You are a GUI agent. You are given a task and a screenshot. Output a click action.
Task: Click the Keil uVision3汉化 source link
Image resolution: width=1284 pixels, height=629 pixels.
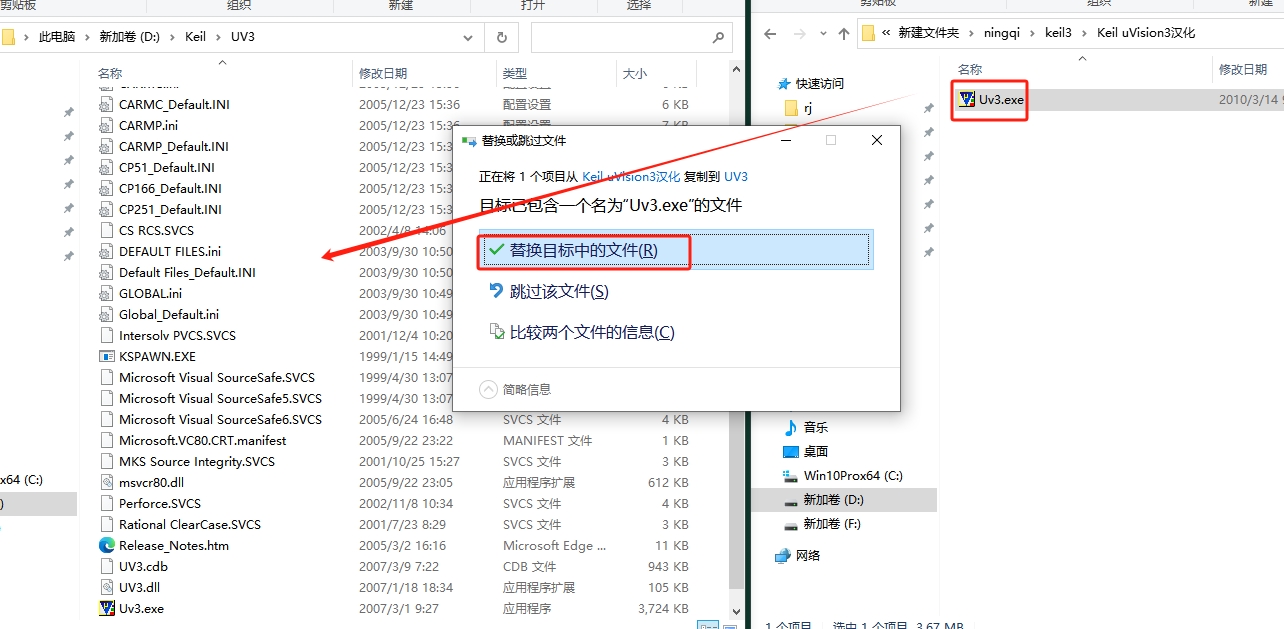(x=631, y=176)
